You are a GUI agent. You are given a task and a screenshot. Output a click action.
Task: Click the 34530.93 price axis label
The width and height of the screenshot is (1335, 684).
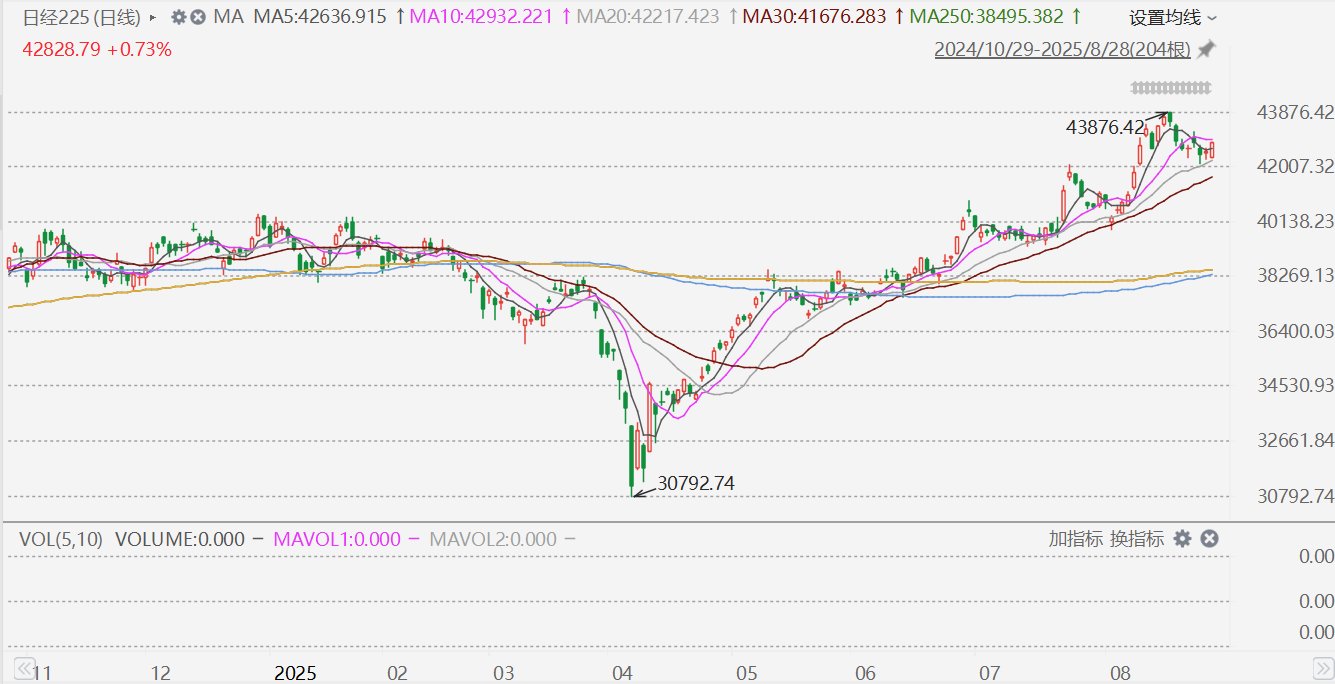pos(1293,385)
